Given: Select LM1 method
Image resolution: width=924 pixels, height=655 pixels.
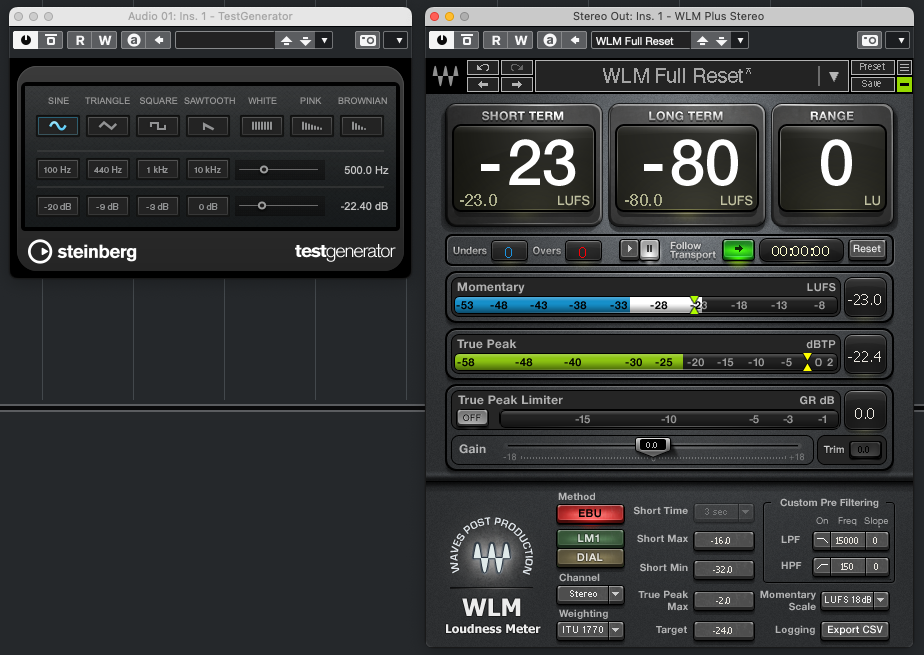Looking at the screenshot, I should pos(590,538).
